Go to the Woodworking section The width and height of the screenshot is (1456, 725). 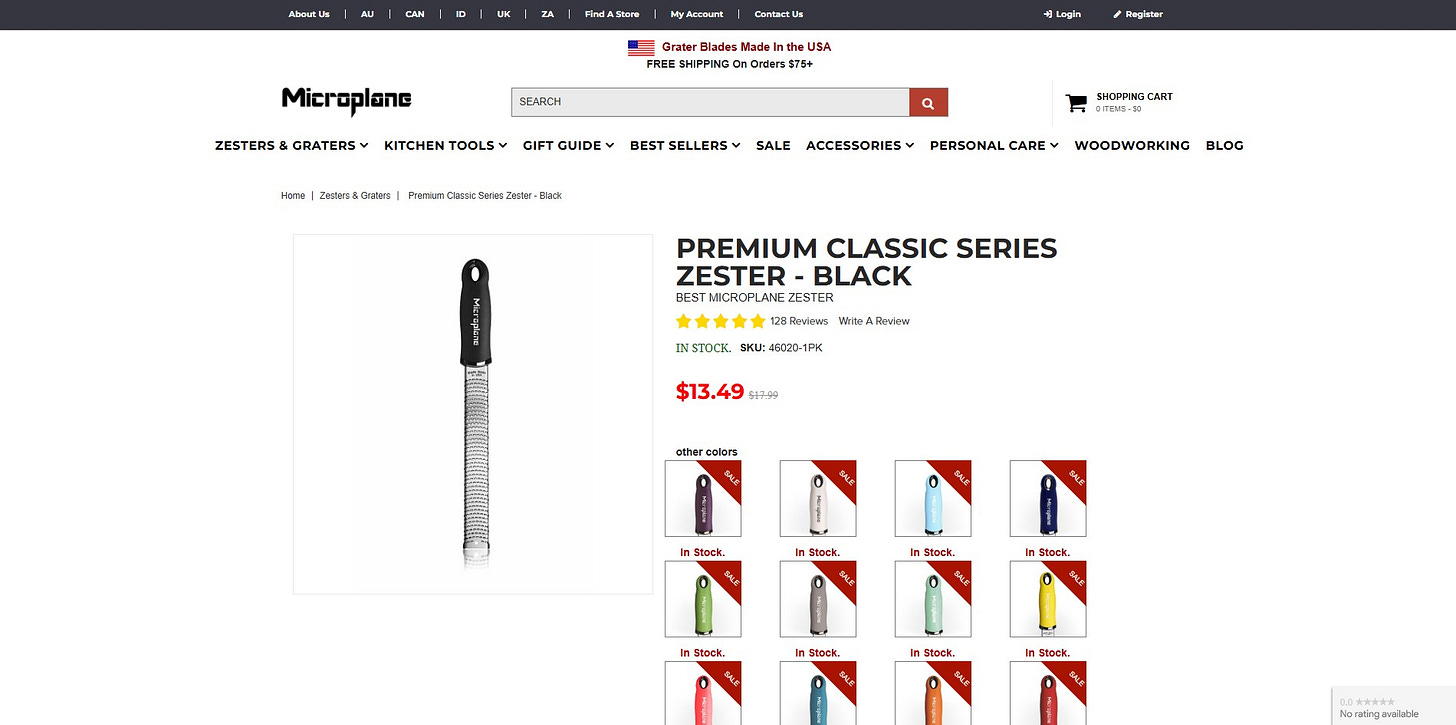1132,145
